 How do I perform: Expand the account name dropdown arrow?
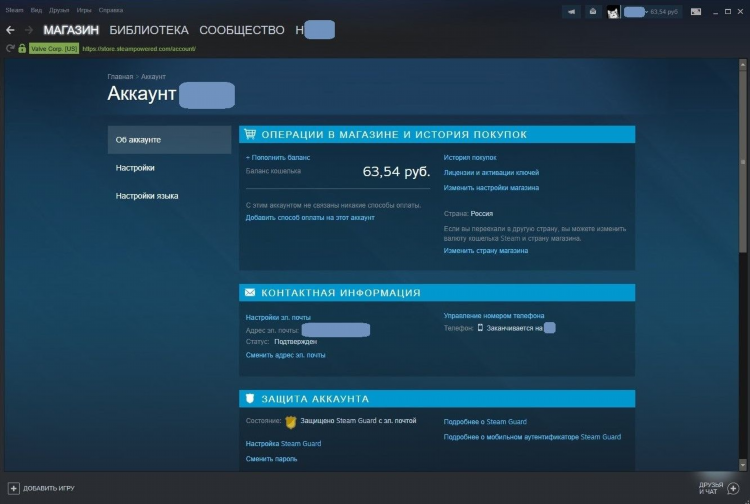click(x=646, y=12)
